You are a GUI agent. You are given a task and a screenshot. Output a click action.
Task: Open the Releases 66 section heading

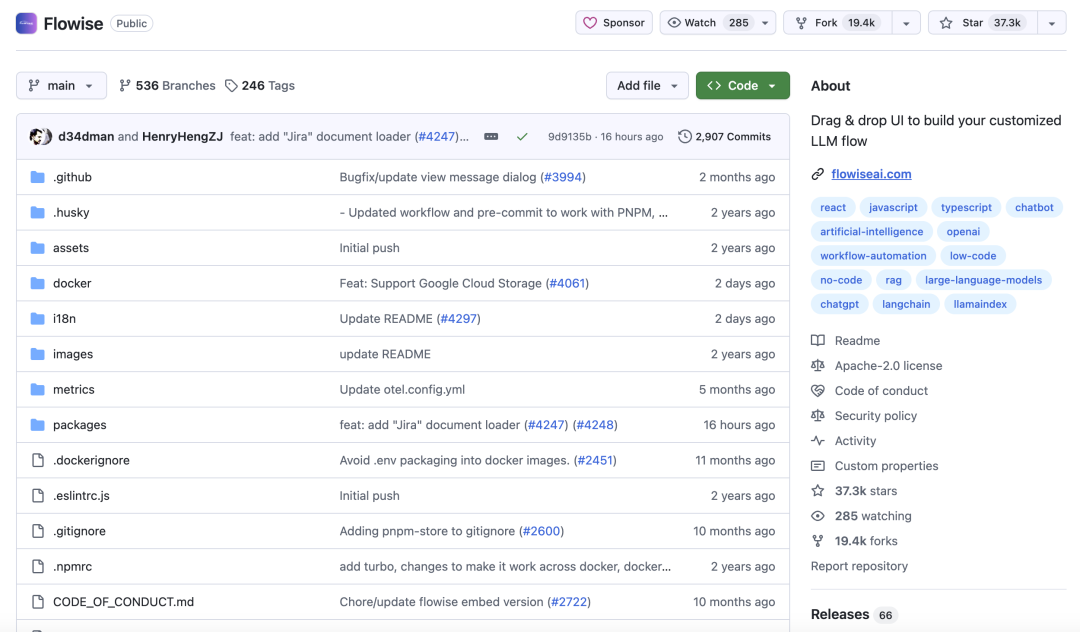pos(854,614)
